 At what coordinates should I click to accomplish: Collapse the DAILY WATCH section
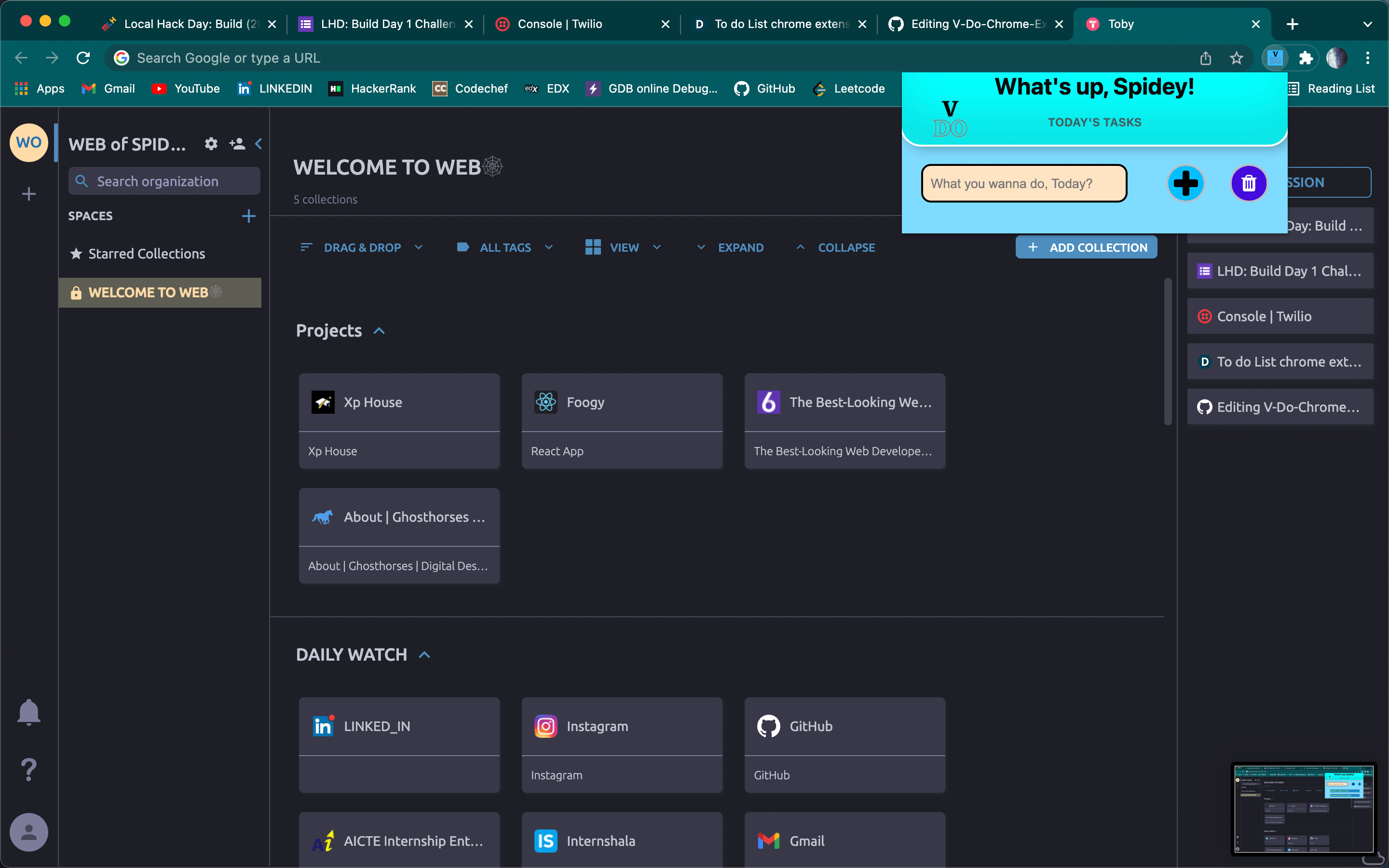click(424, 654)
